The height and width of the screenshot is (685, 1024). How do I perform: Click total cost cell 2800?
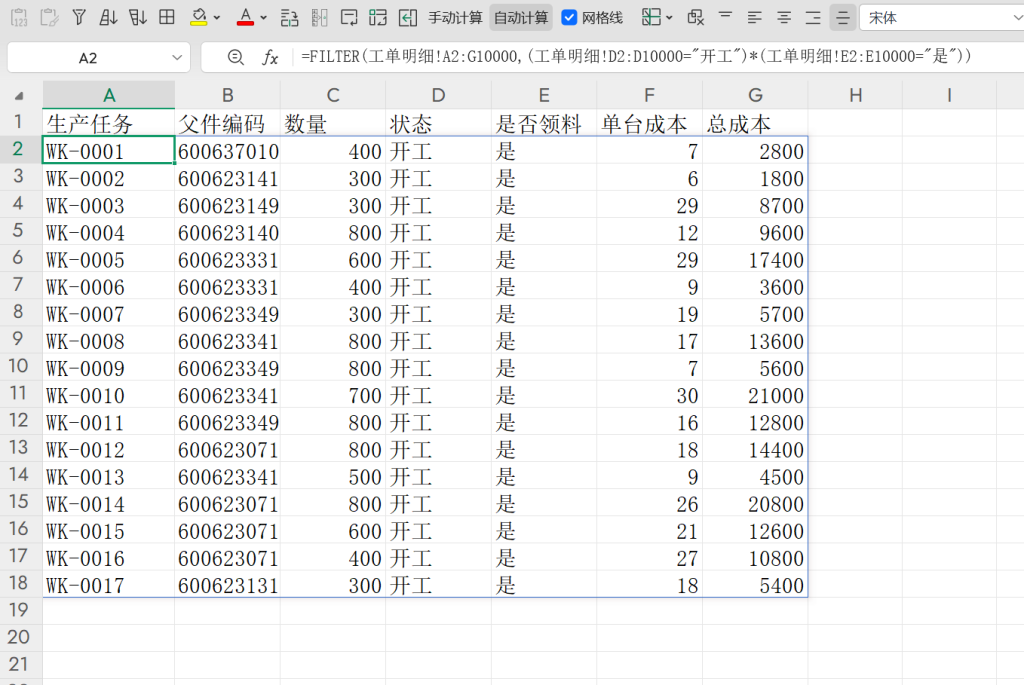[x=755, y=150]
